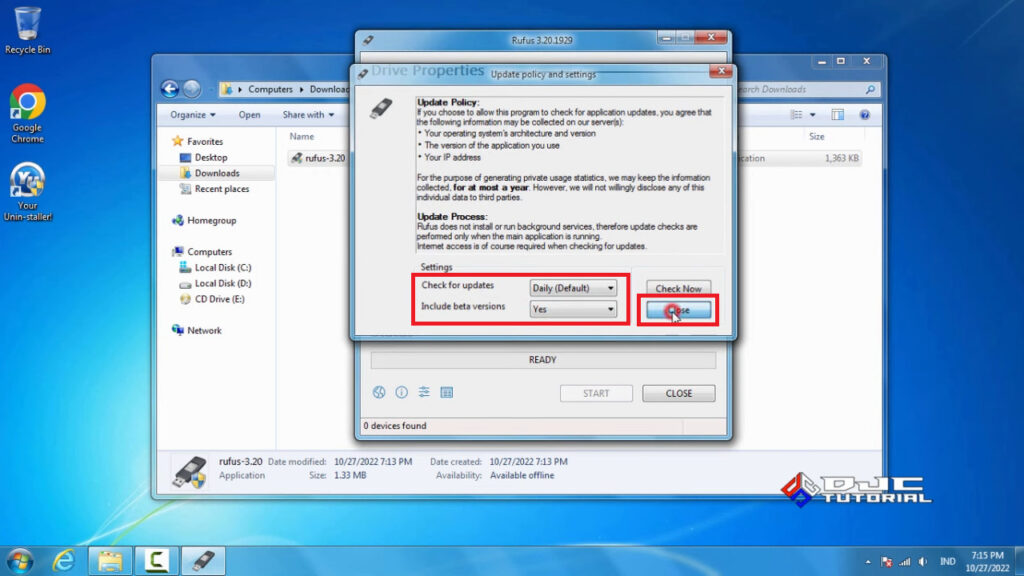Click CLOSE in the Rufus main window
Image resolution: width=1024 pixels, height=576 pixels.
(678, 393)
